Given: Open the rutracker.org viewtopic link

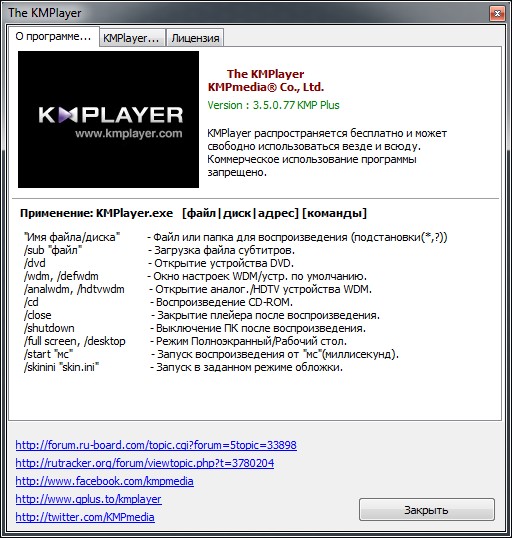Looking at the screenshot, I should [145, 463].
